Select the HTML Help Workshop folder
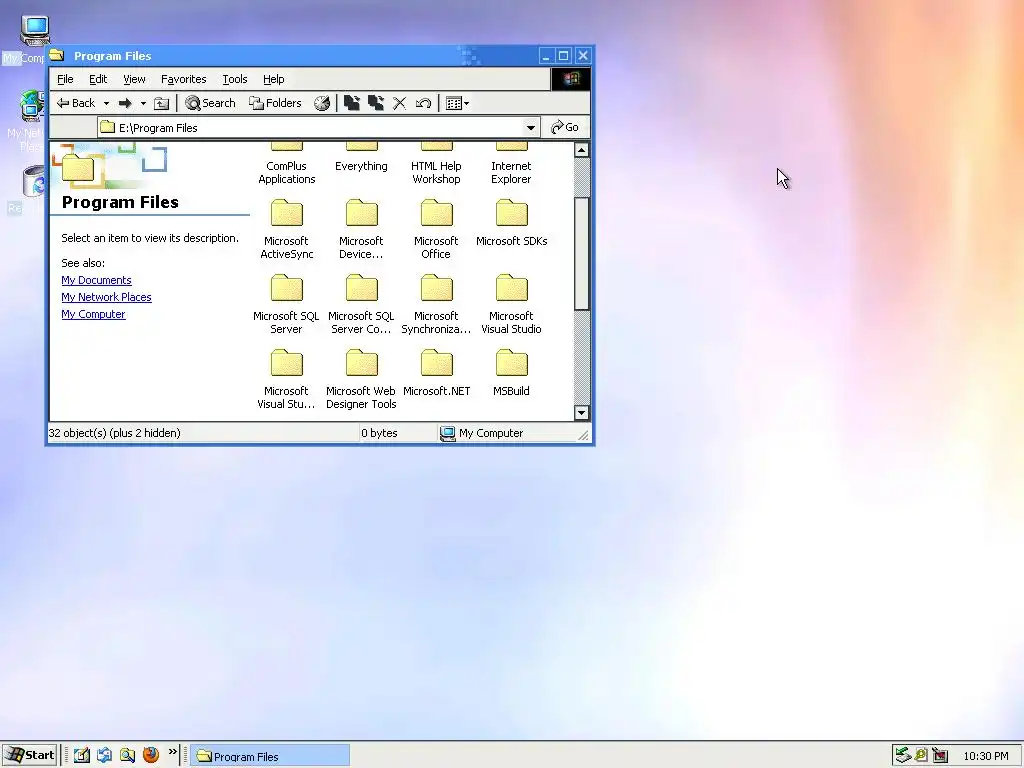Viewport: 1024px width, 768px height. click(436, 165)
